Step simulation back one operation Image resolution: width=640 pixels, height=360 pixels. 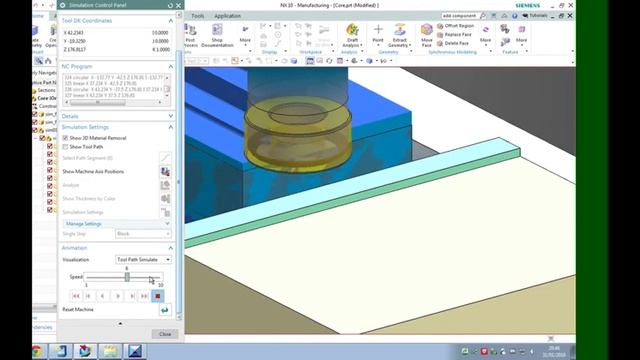point(88,296)
